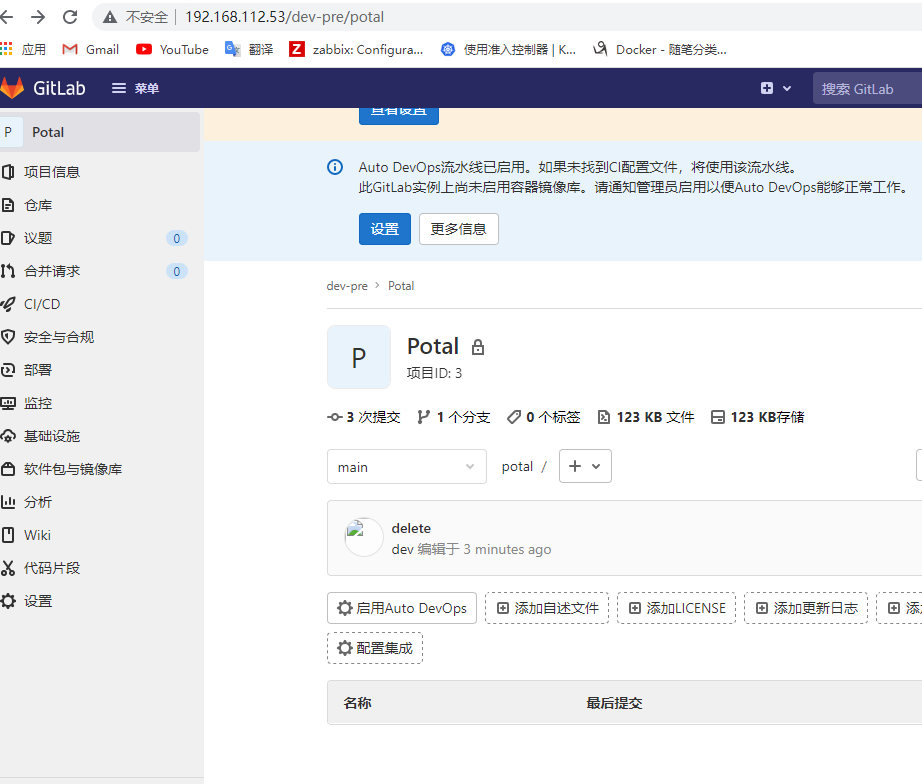
Task: Open the + create dropdown in top bar
Action: pyautogui.click(x=776, y=87)
